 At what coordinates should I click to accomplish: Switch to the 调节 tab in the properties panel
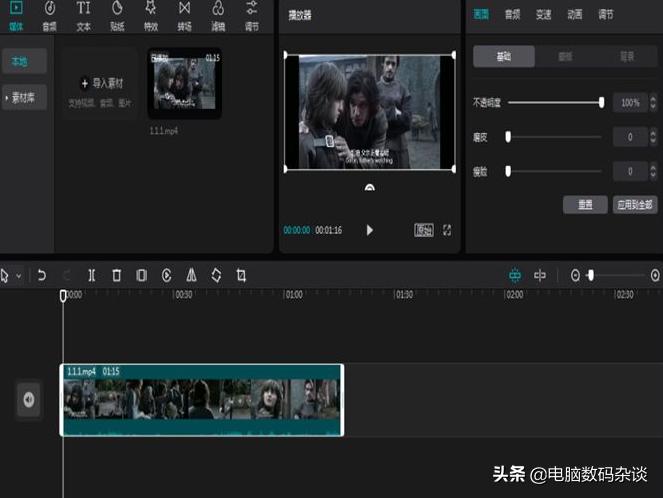(x=606, y=15)
